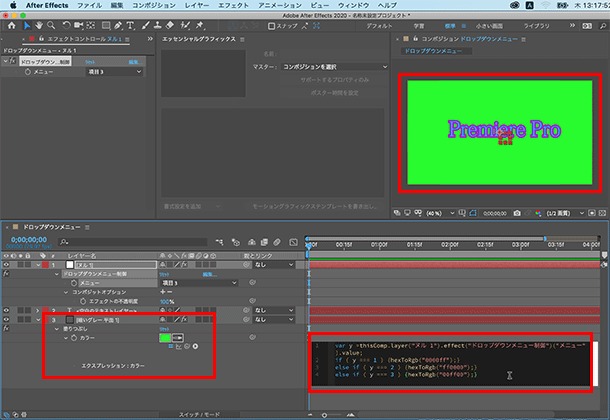Image resolution: width=610 pixels, height=420 pixels.
Task: Open the Layer menu (レイヤー)
Action: coord(196,5)
